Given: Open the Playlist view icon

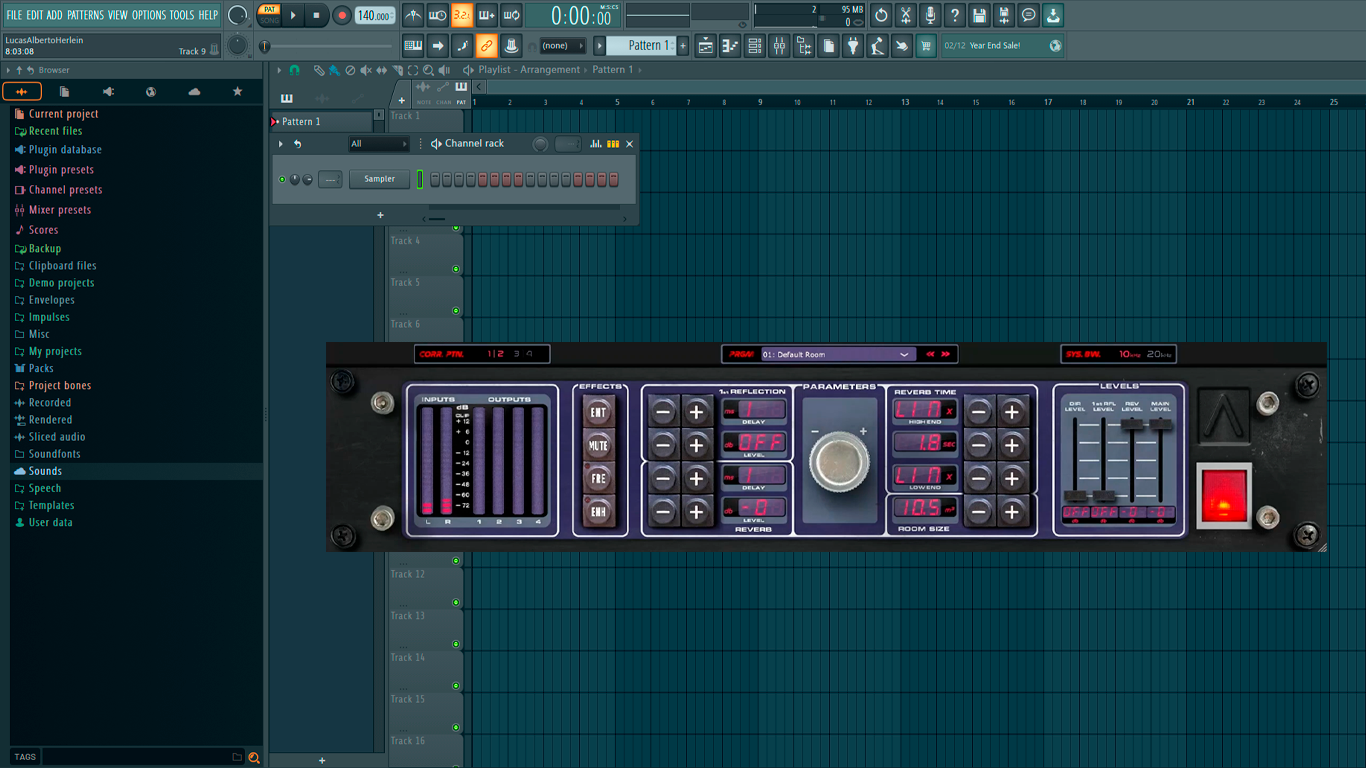Looking at the screenshot, I should 706,45.
